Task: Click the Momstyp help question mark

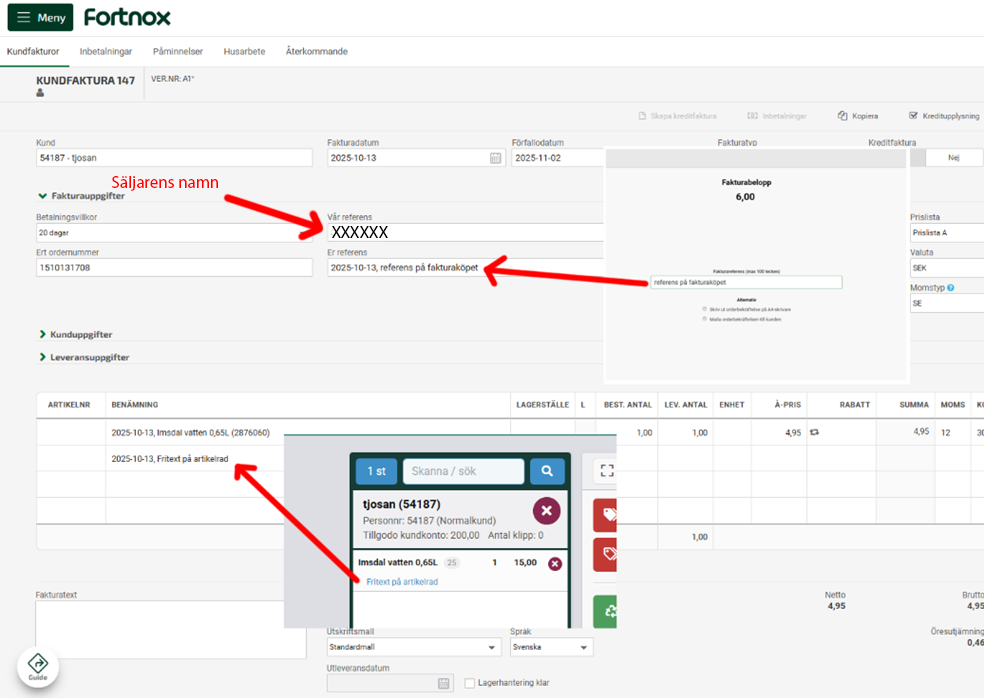Action: pos(951,288)
